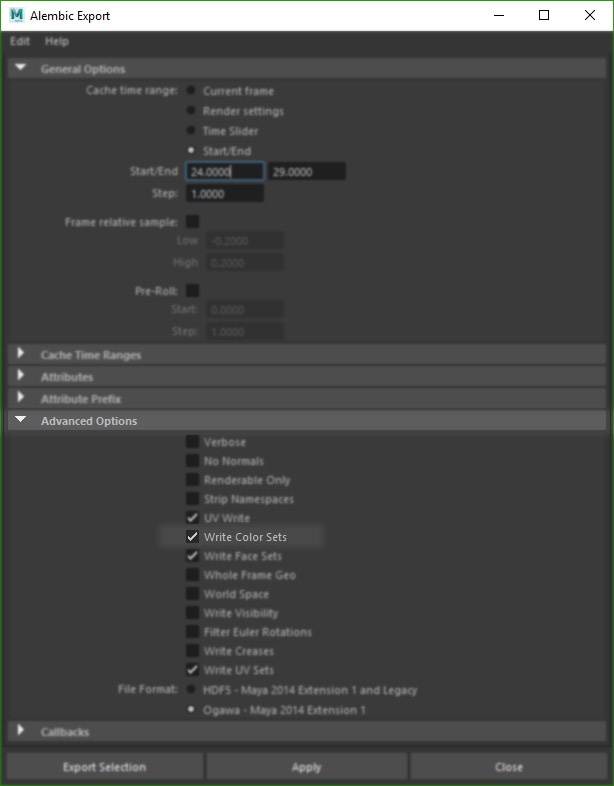The height and width of the screenshot is (786, 614).
Task: Enable the Renderable Only checkbox
Action: click(x=192, y=480)
